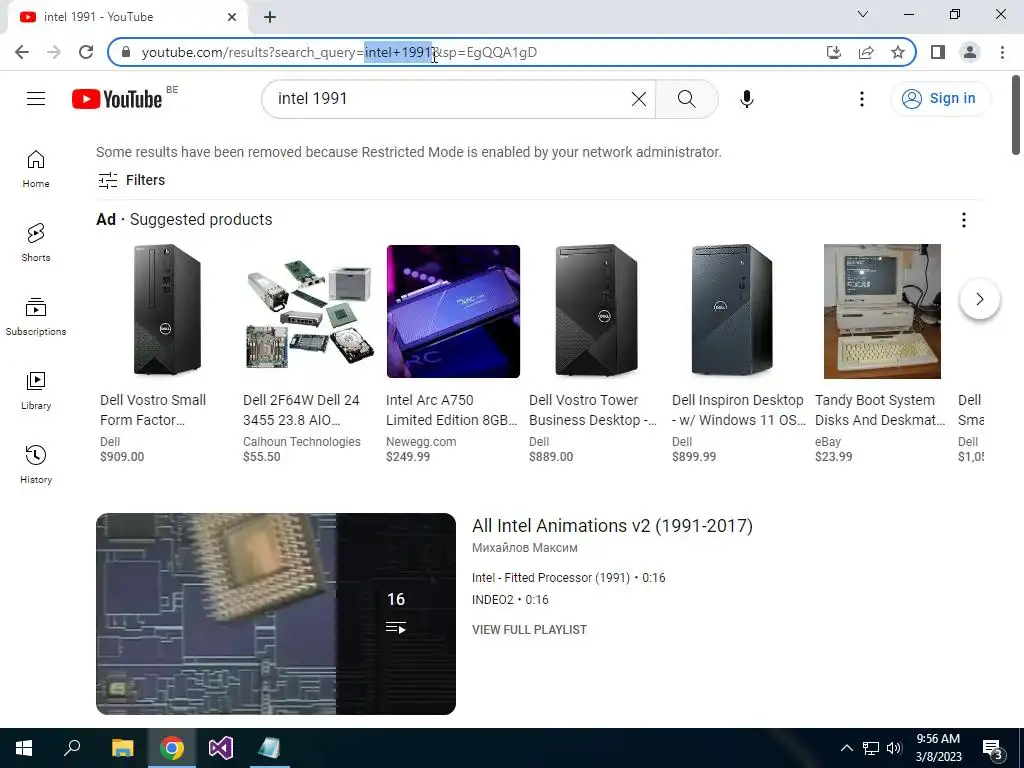Play INDEO2 video entry
Image resolution: width=1024 pixels, height=768 pixels.
[510, 600]
